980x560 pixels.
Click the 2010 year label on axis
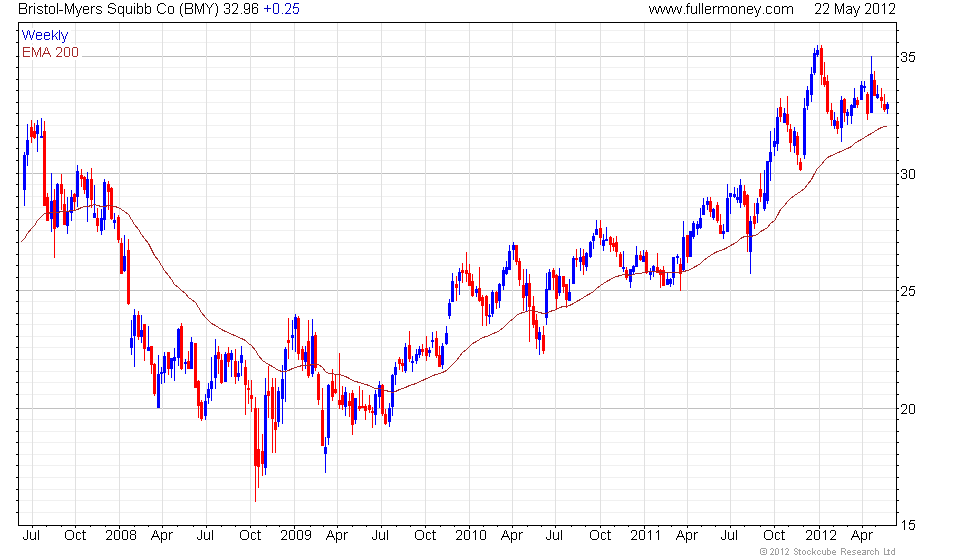click(x=471, y=536)
